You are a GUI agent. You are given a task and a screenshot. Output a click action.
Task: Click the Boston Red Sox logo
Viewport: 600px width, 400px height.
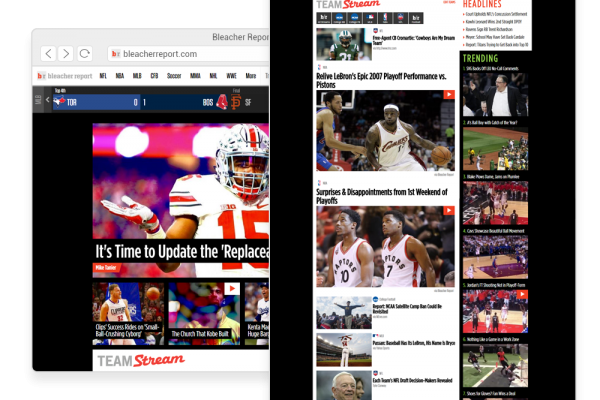(x=222, y=102)
